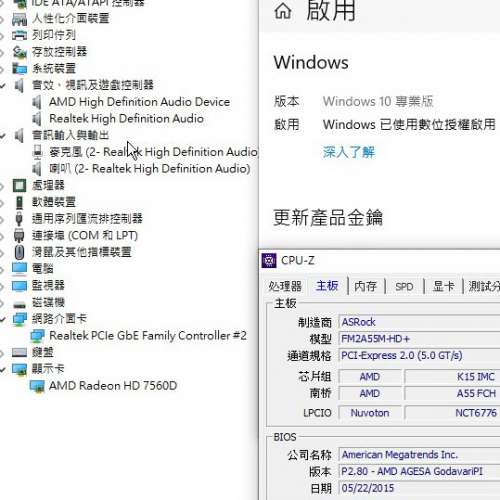This screenshot has width=500, height=500.
Task: Collapse the 網路介面卡 category
Action: [x=3, y=319]
